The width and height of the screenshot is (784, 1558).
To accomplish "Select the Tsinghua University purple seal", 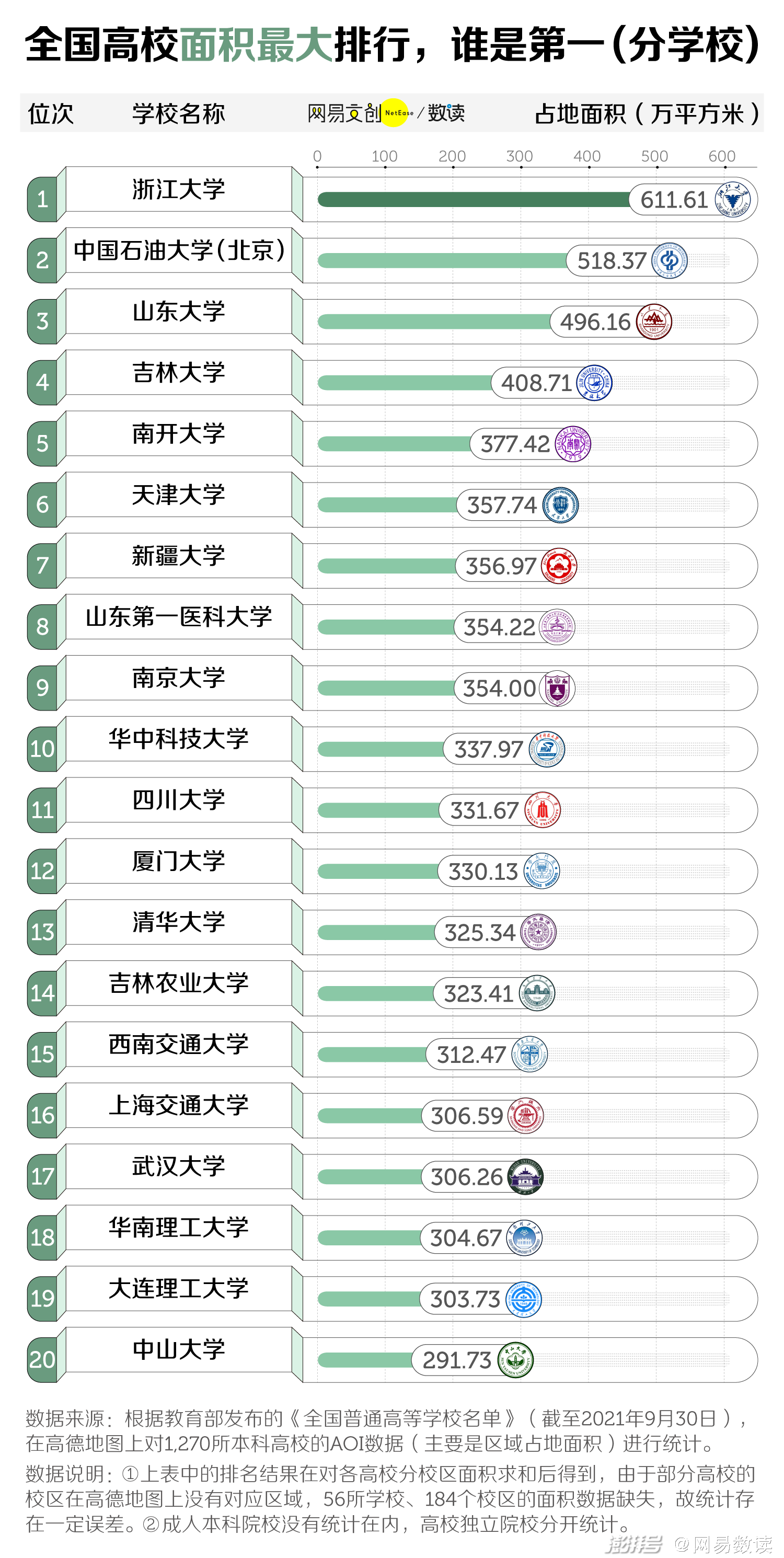I will (538, 932).
